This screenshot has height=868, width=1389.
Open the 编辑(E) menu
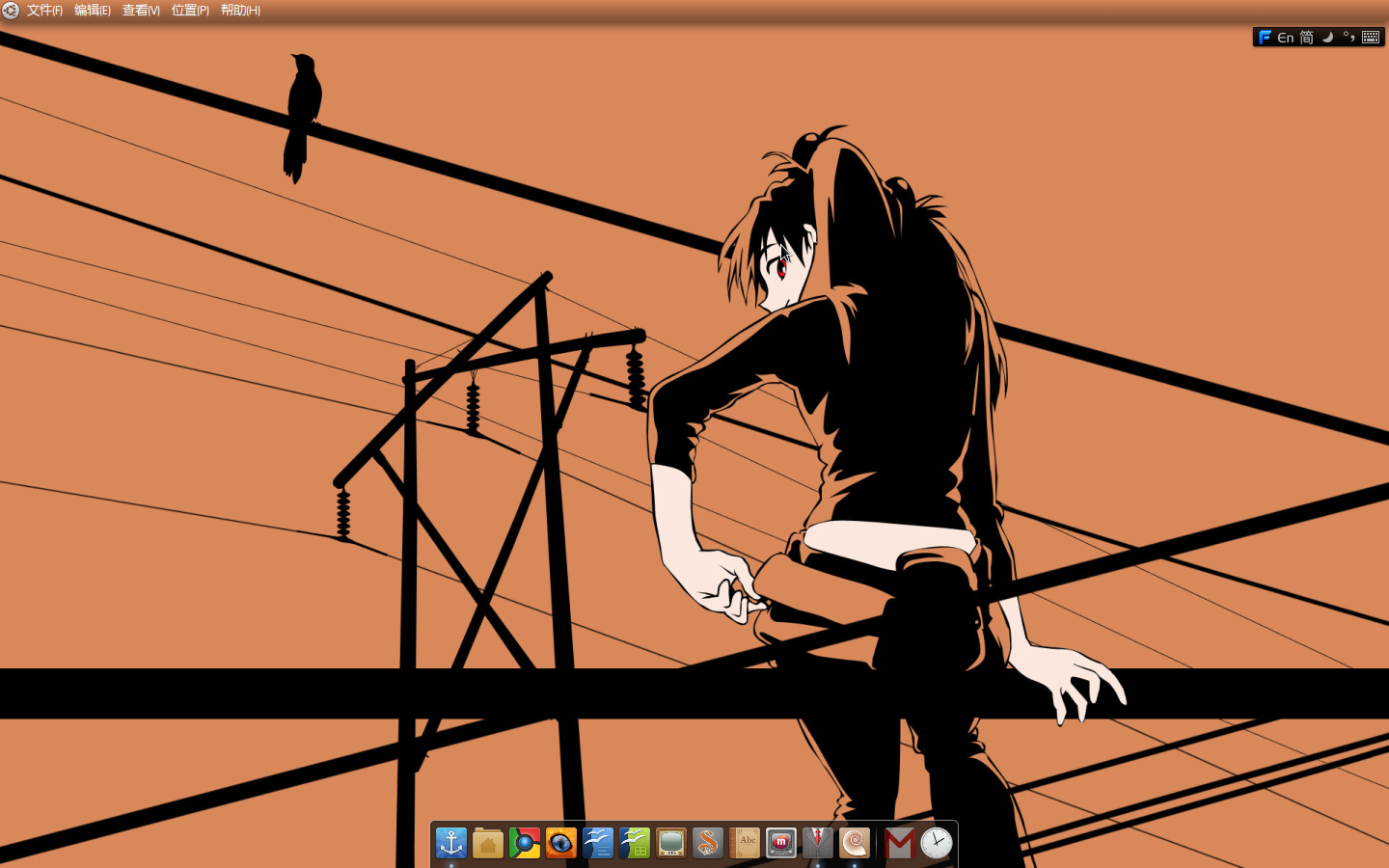[x=93, y=11]
